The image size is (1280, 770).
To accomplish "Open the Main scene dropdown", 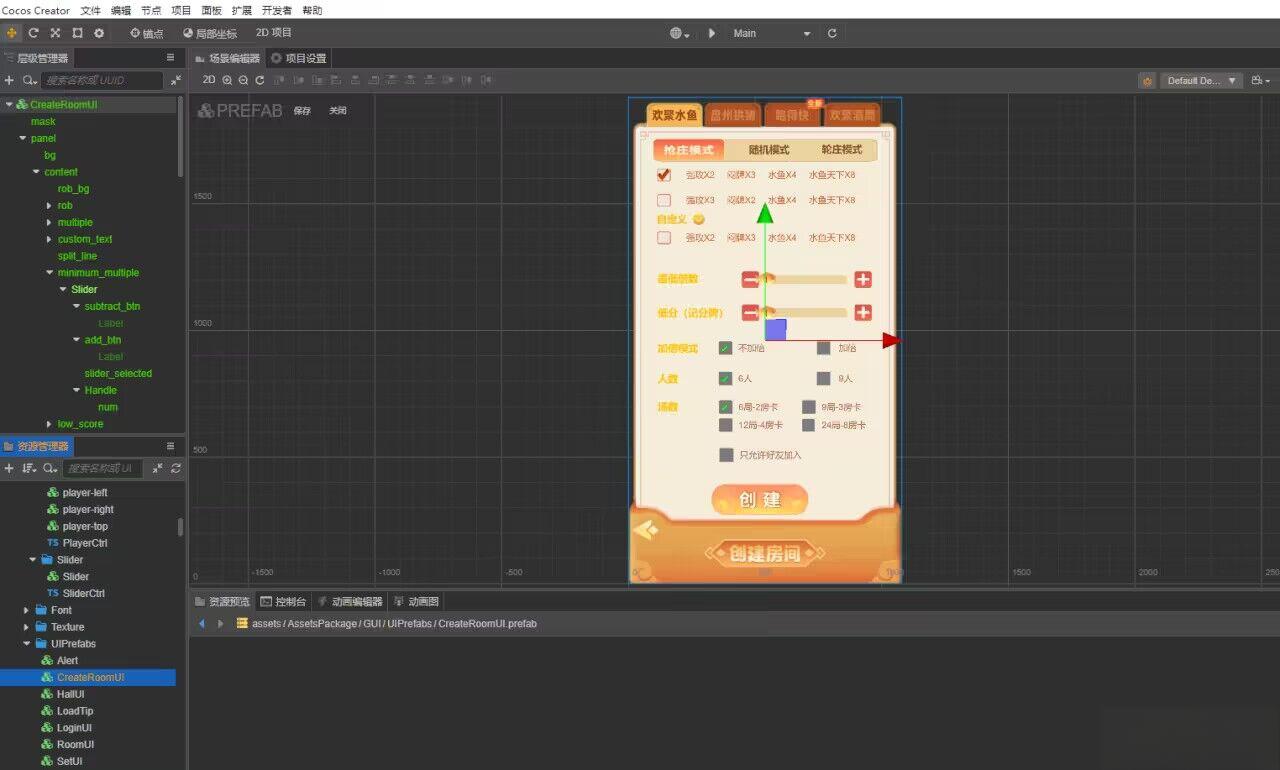I will pyautogui.click(x=771, y=33).
